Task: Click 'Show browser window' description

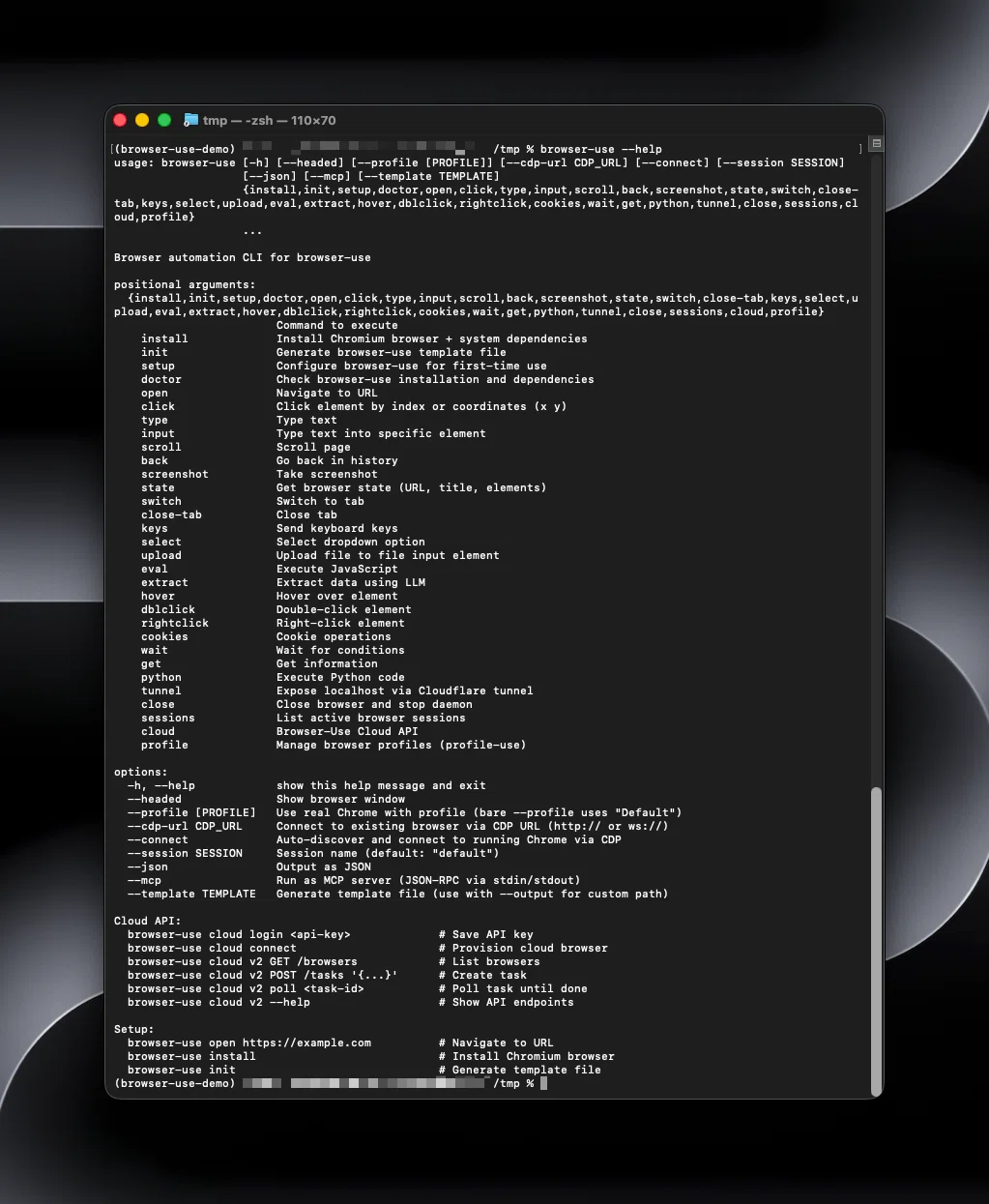Action: point(340,799)
